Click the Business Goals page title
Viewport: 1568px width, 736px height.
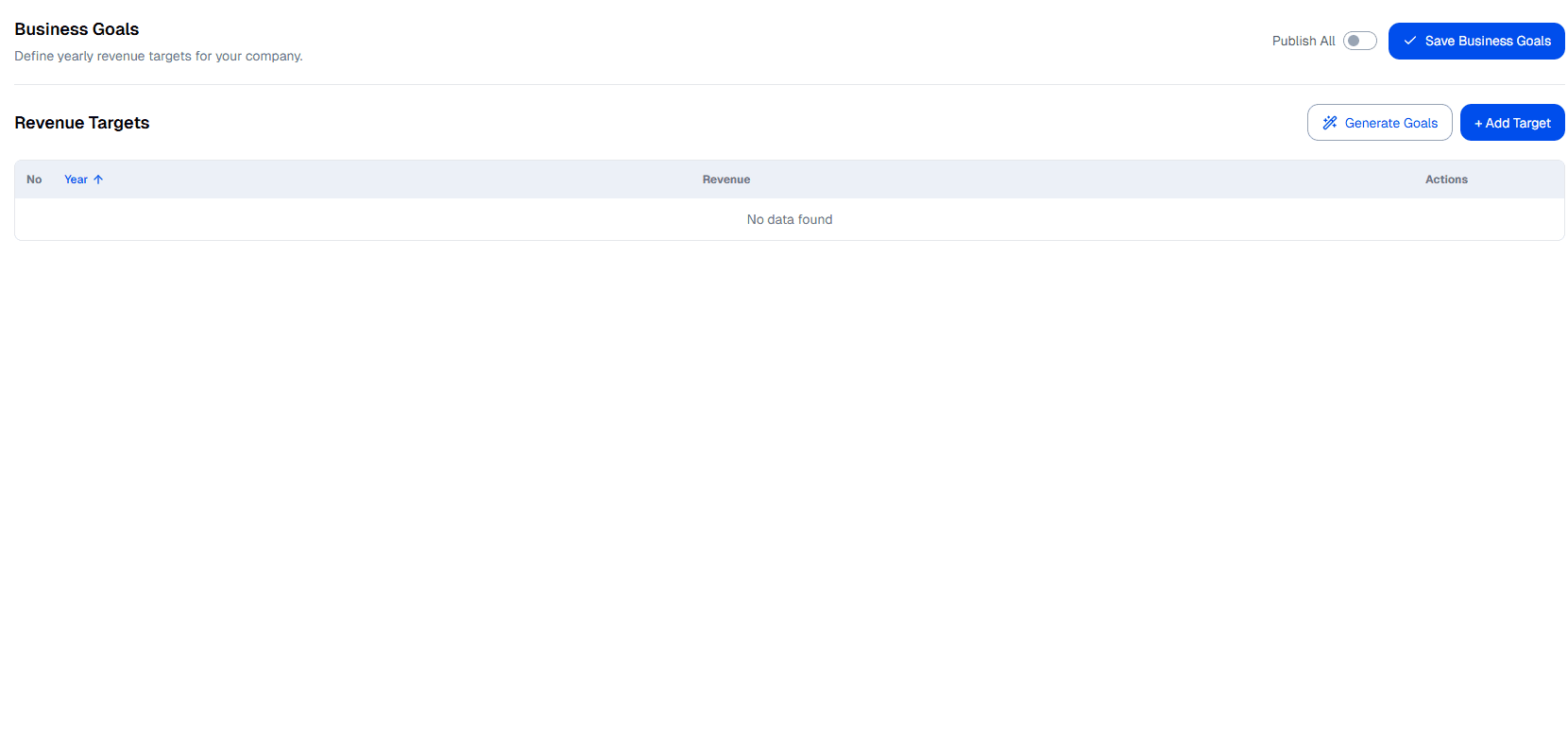coord(77,29)
